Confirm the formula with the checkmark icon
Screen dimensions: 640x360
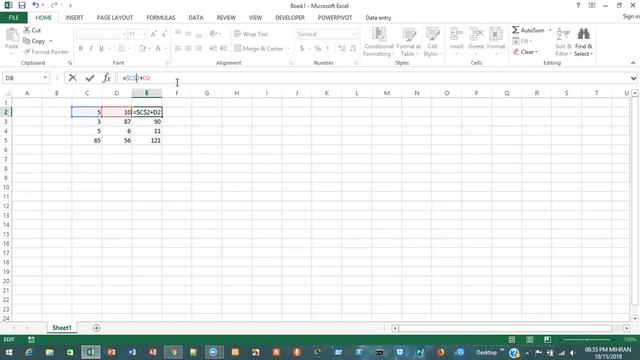point(90,78)
